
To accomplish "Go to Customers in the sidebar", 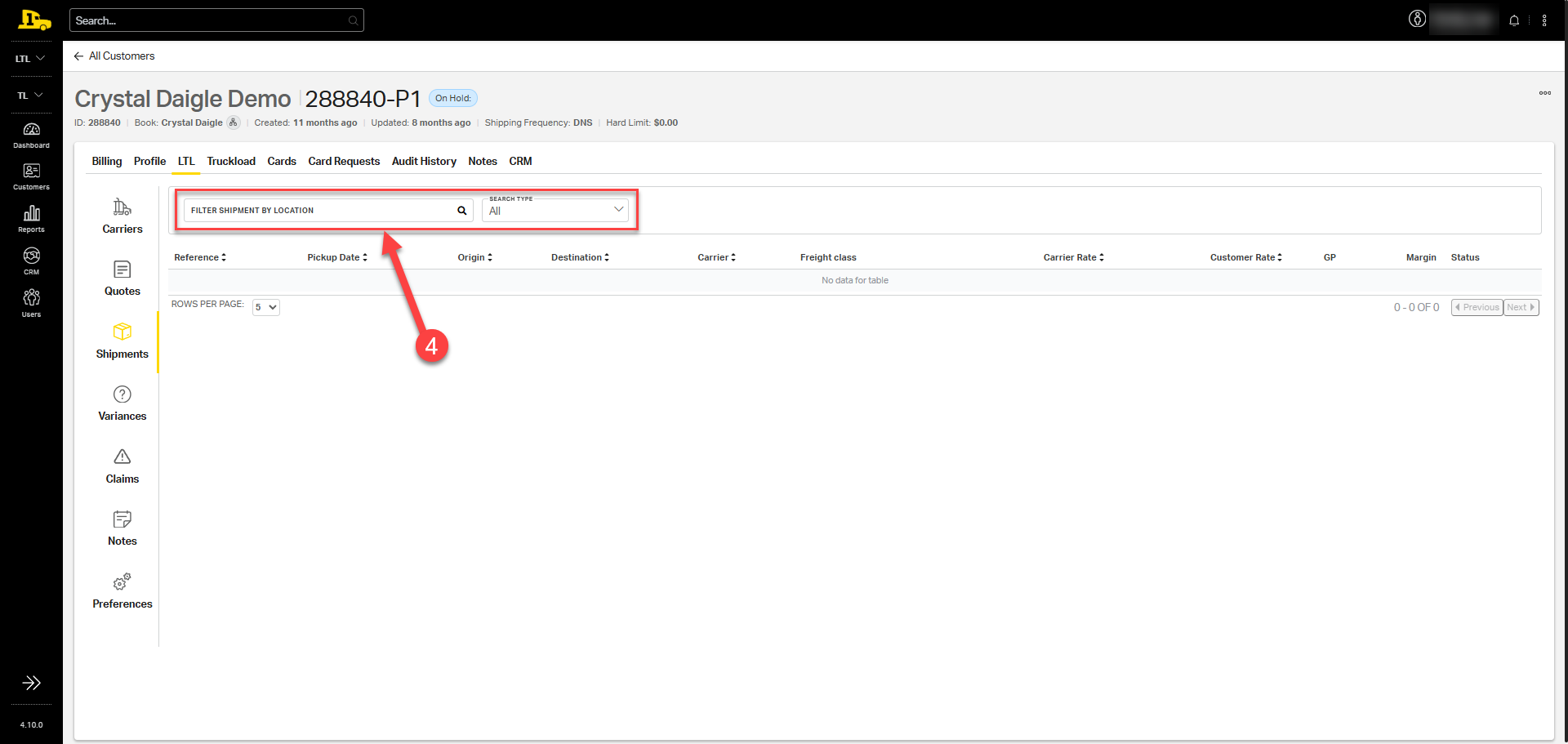I will point(31,176).
